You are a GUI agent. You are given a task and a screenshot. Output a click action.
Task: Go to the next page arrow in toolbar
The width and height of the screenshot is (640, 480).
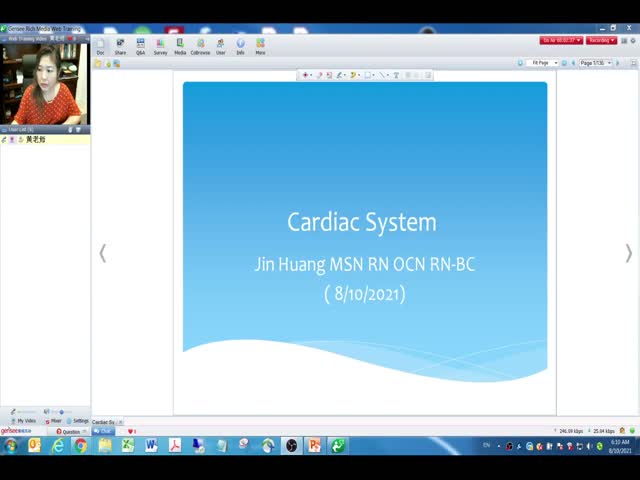tap(618, 63)
